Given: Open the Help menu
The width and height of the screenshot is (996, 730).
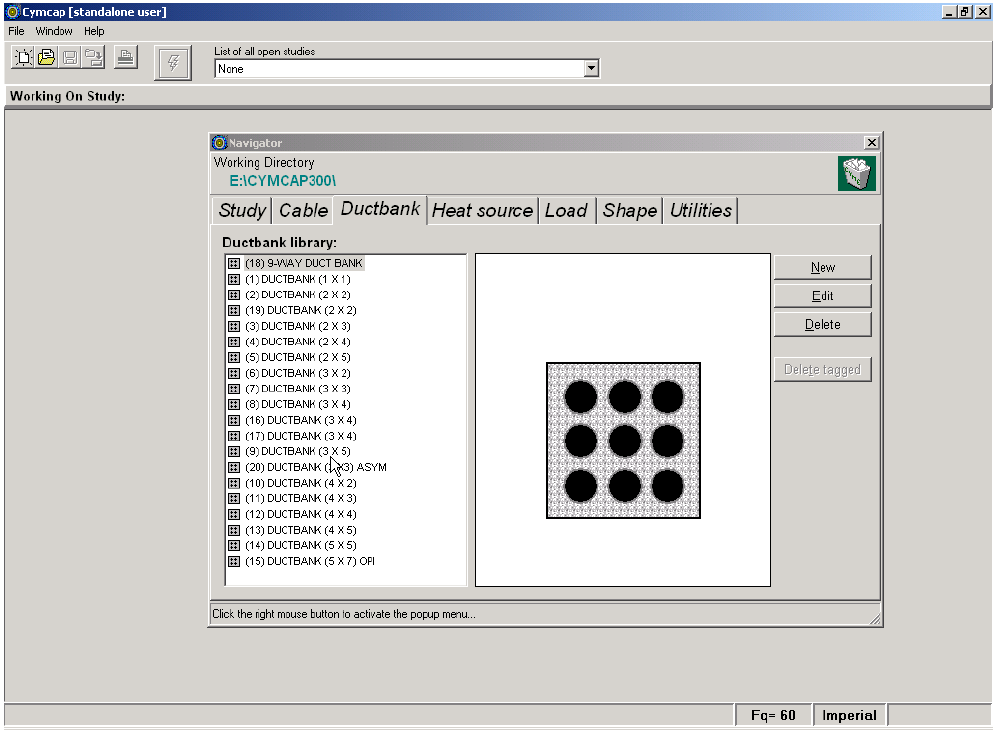Looking at the screenshot, I should coord(94,31).
